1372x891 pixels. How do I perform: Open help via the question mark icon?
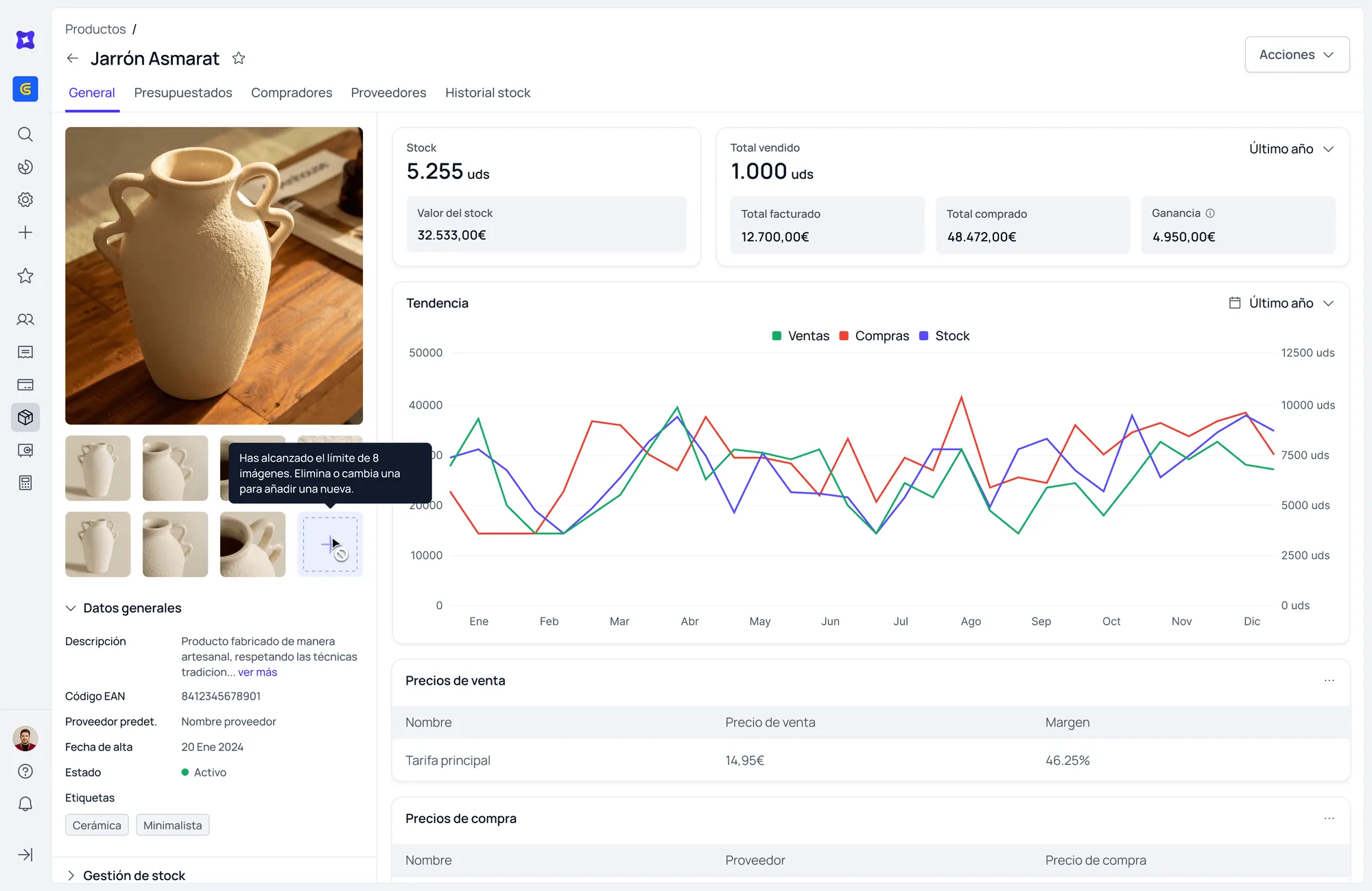click(25, 772)
